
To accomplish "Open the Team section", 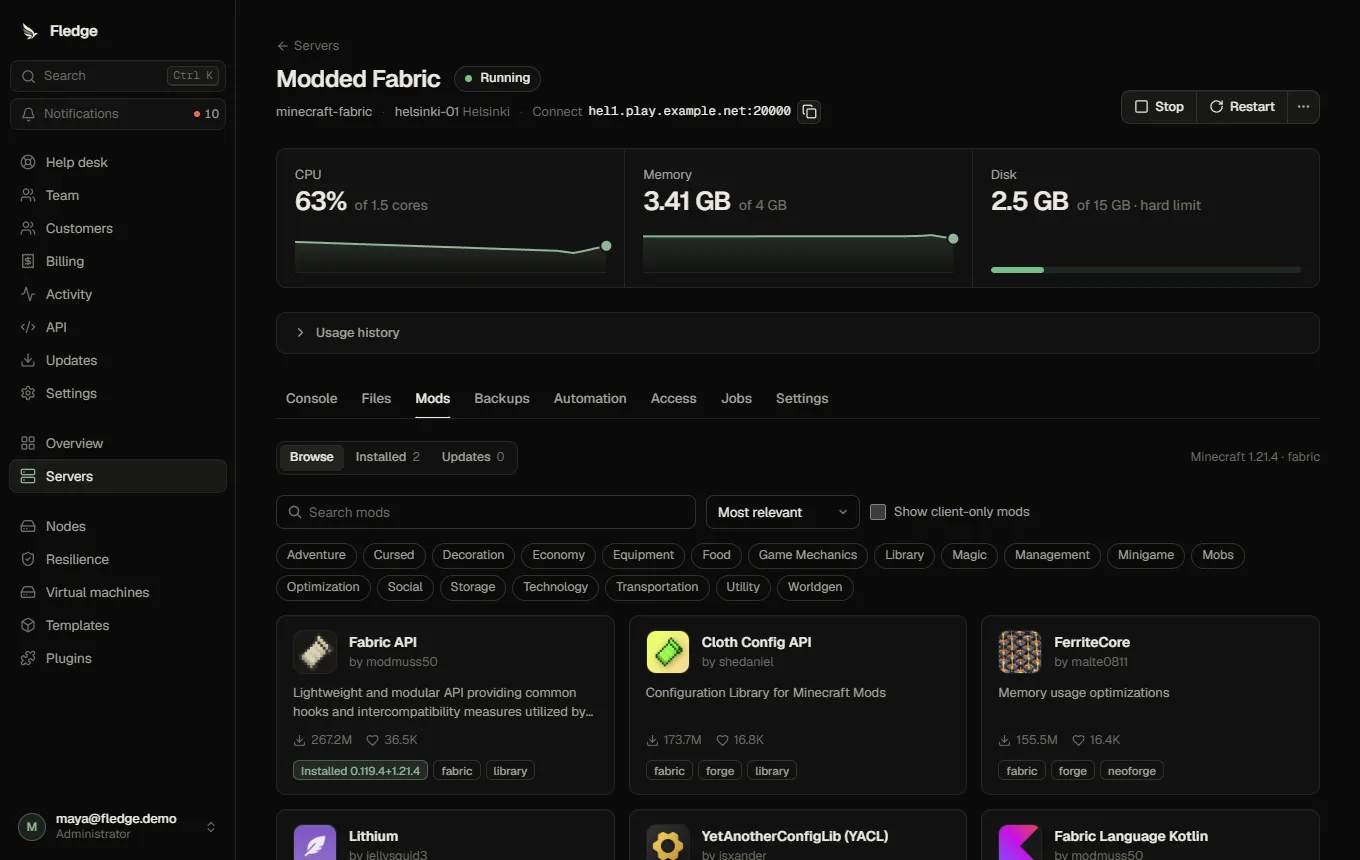I will point(118,195).
